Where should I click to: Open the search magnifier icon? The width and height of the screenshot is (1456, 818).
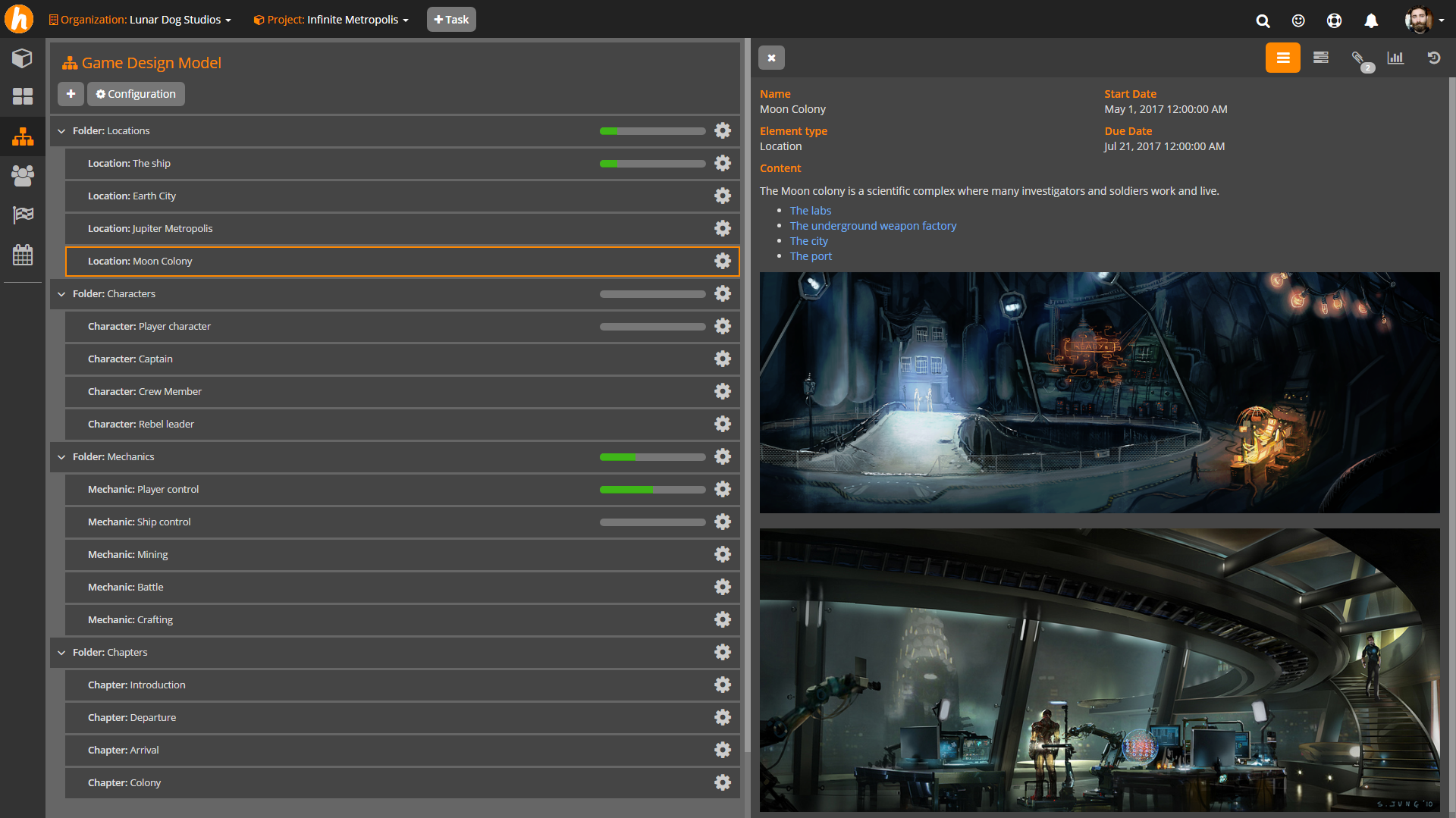1263,20
